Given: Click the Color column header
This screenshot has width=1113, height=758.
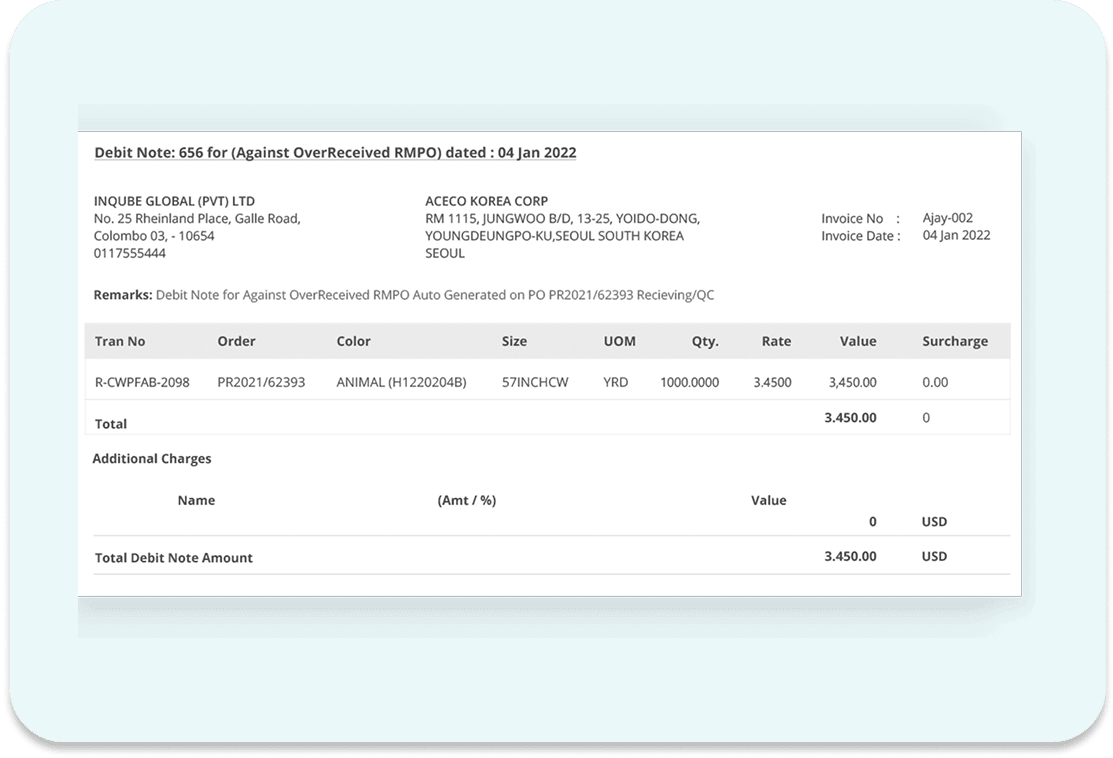Looking at the screenshot, I should tap(353, 341).
